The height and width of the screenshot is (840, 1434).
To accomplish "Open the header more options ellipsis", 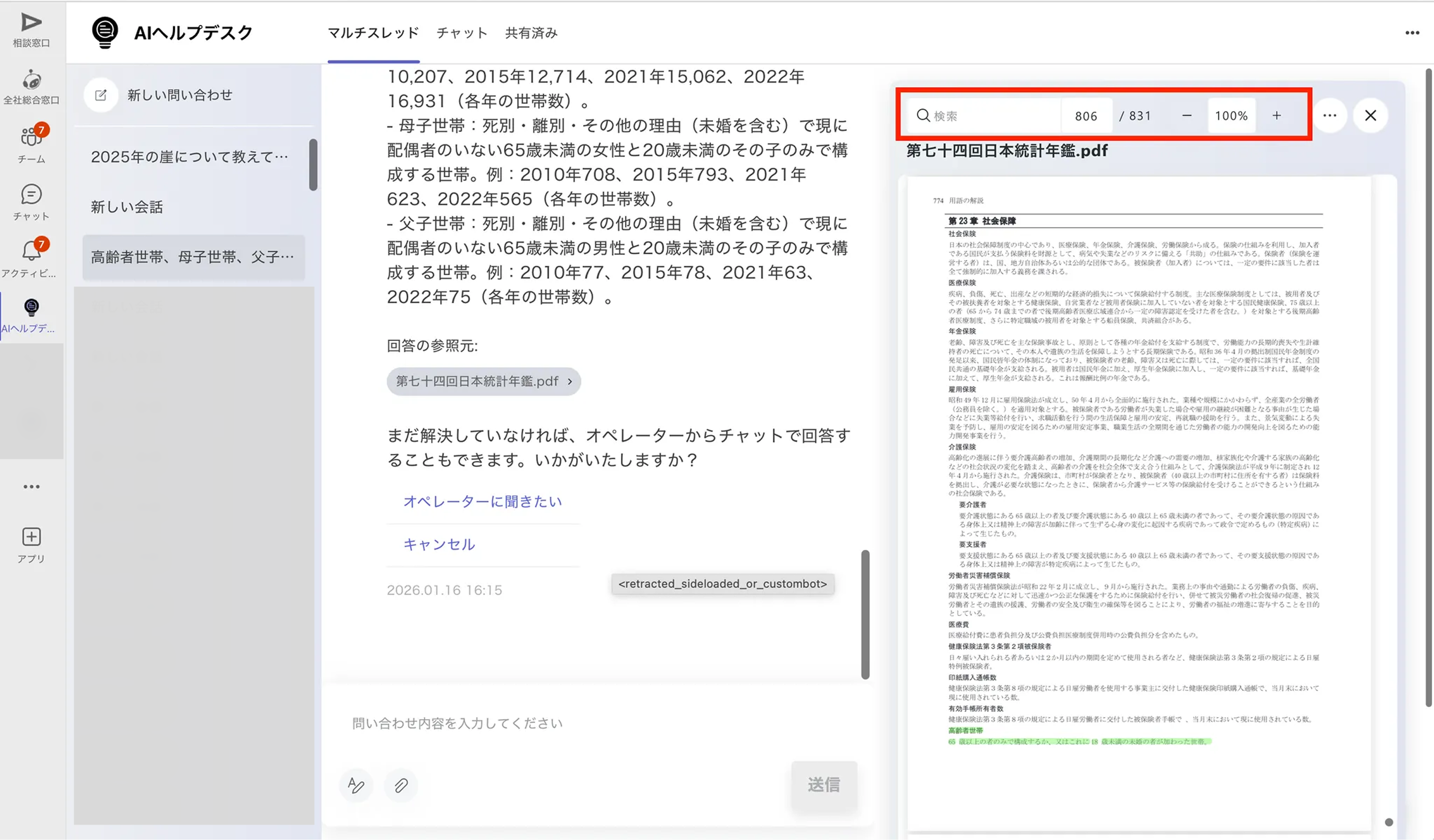I will pyautogui.click(x=1412, y=32).
